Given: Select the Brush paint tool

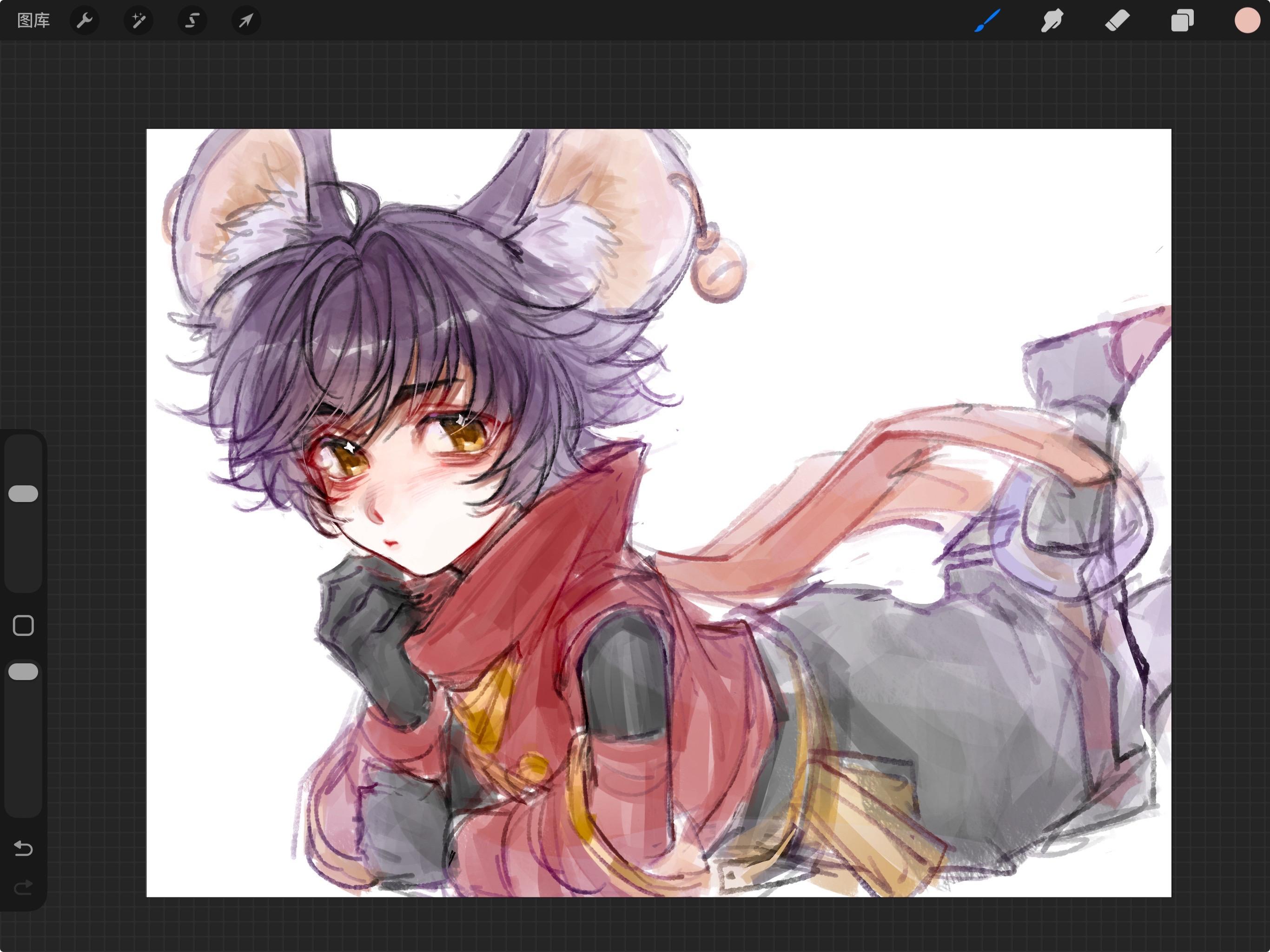Looking at the screenshot, I should [x=987, y=20].
